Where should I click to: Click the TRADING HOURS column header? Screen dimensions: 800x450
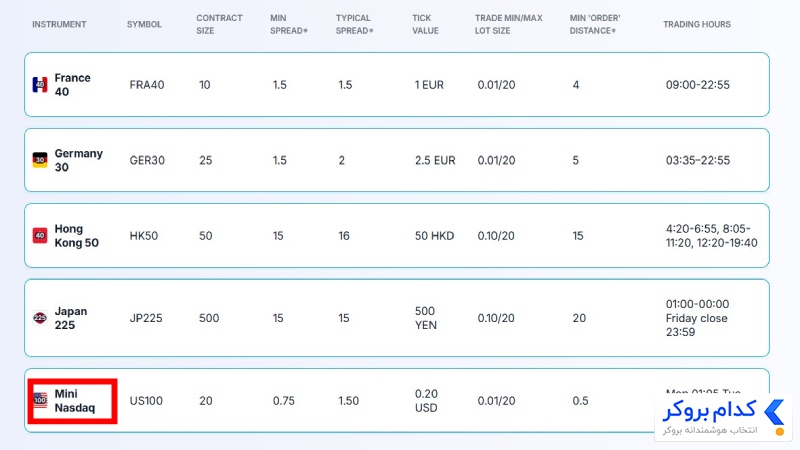(696, 24)
